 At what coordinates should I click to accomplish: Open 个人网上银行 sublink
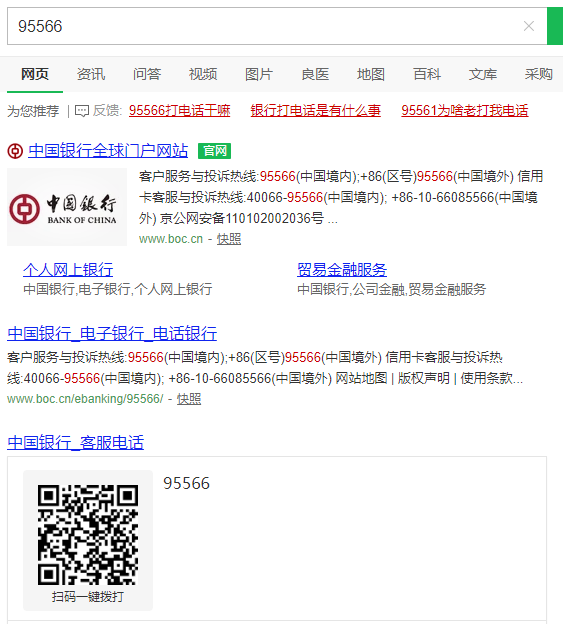point(68,270)
